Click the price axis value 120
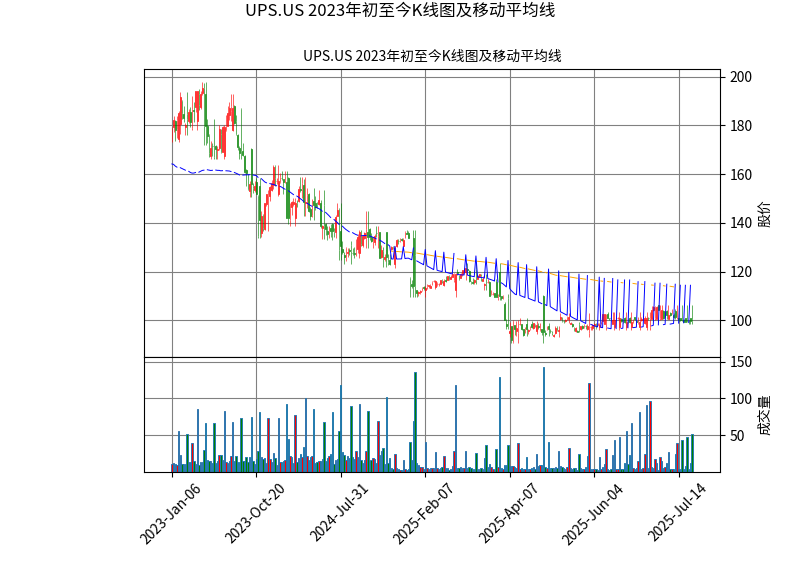Image resolution: width=800 pixels, height=575 pixels. pyautogui.click(x=741, y=272)
